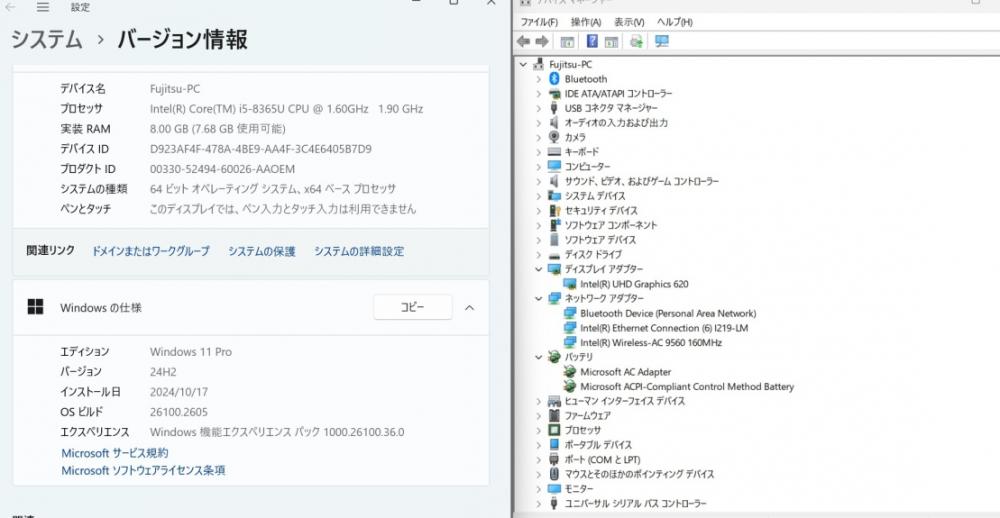Screen dimensions: 1000x518
Task: Open the ファイル(F) menu
Action: [x=539, y=22]
